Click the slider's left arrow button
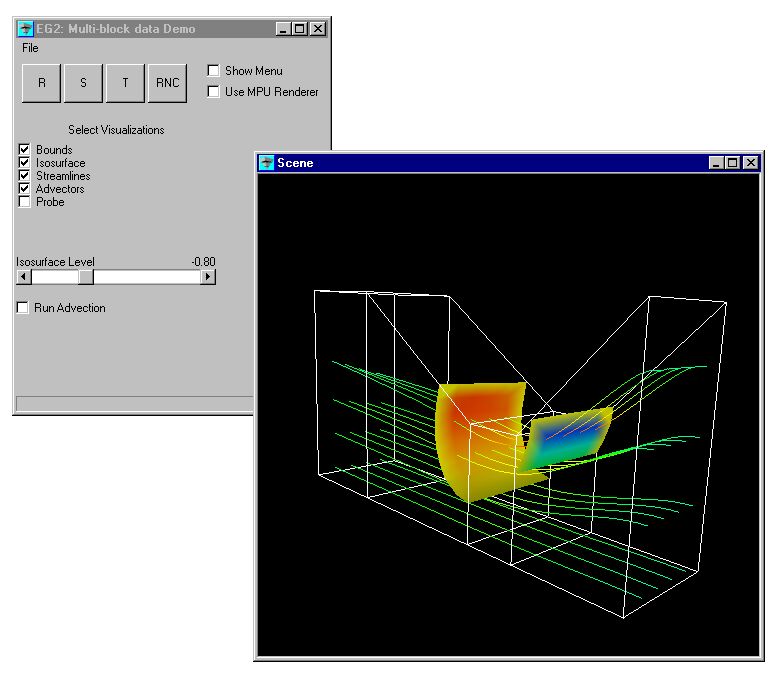 pyautogui.click(x=24, y=277)
